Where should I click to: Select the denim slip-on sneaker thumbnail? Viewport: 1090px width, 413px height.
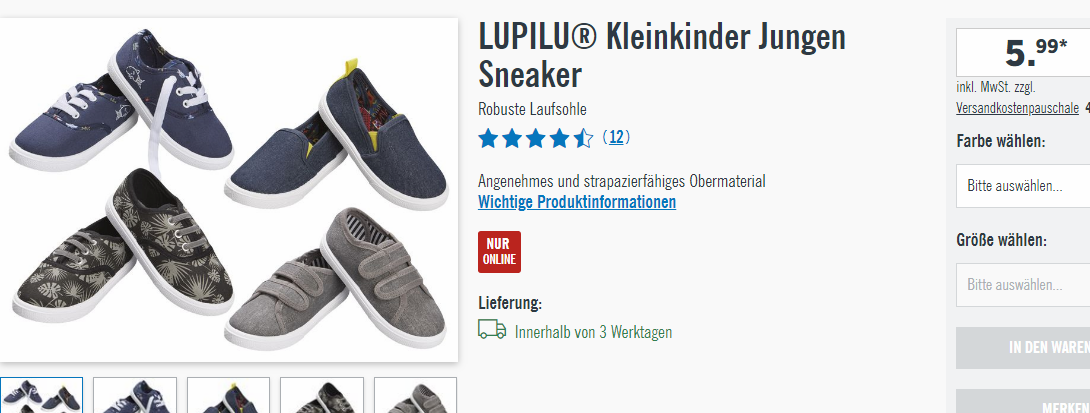[228, 395]
